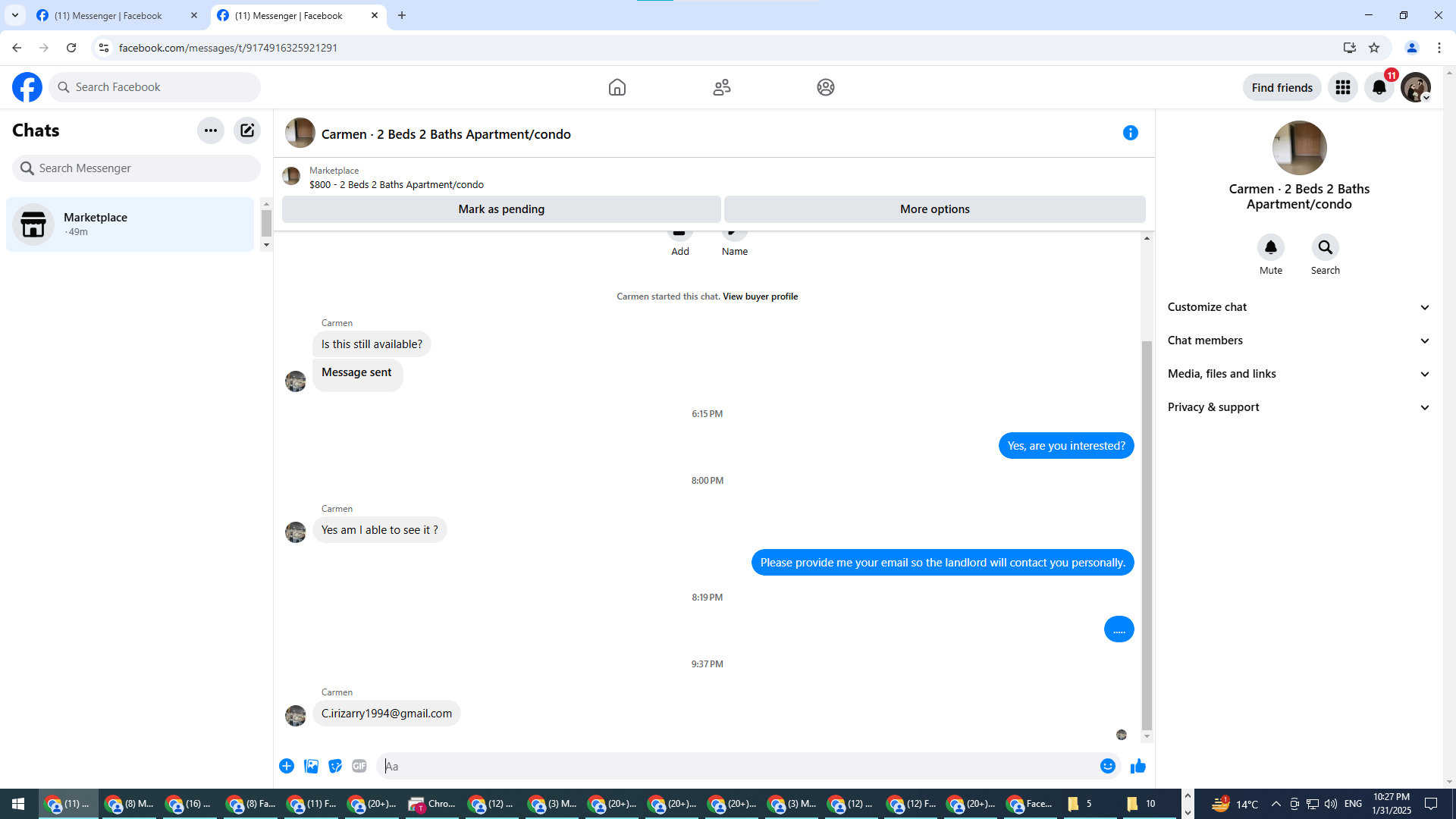Open the volume control in system tray
This screenshot has height=819, width=1456.
click(1331, 804)
